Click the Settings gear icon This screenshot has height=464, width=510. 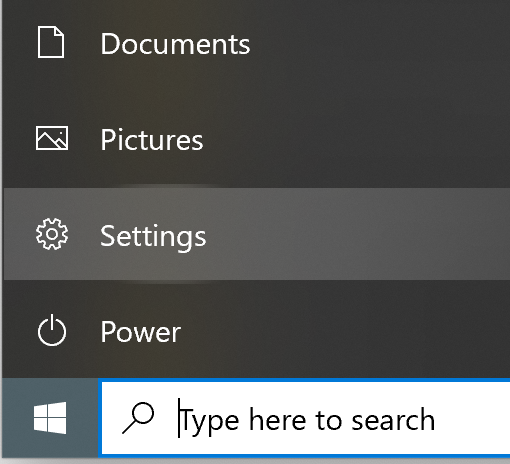[52, 234]
